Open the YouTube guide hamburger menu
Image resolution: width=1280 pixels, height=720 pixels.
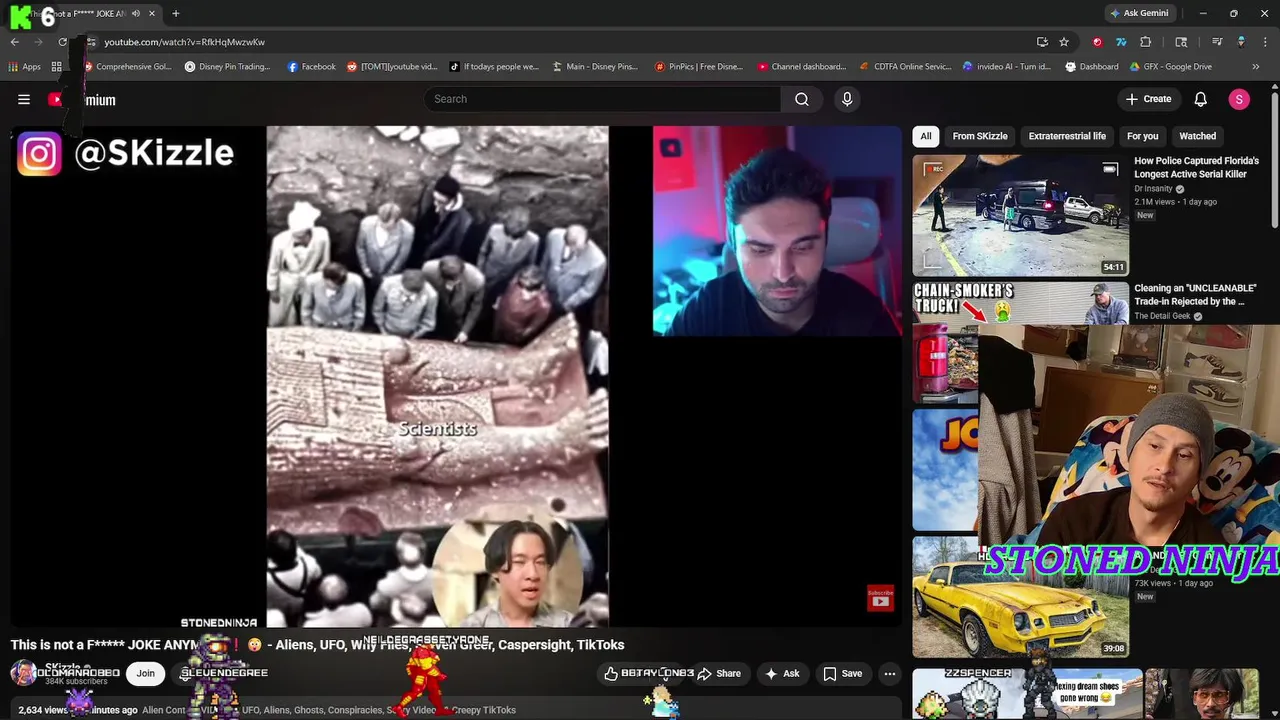click(24, 99)
